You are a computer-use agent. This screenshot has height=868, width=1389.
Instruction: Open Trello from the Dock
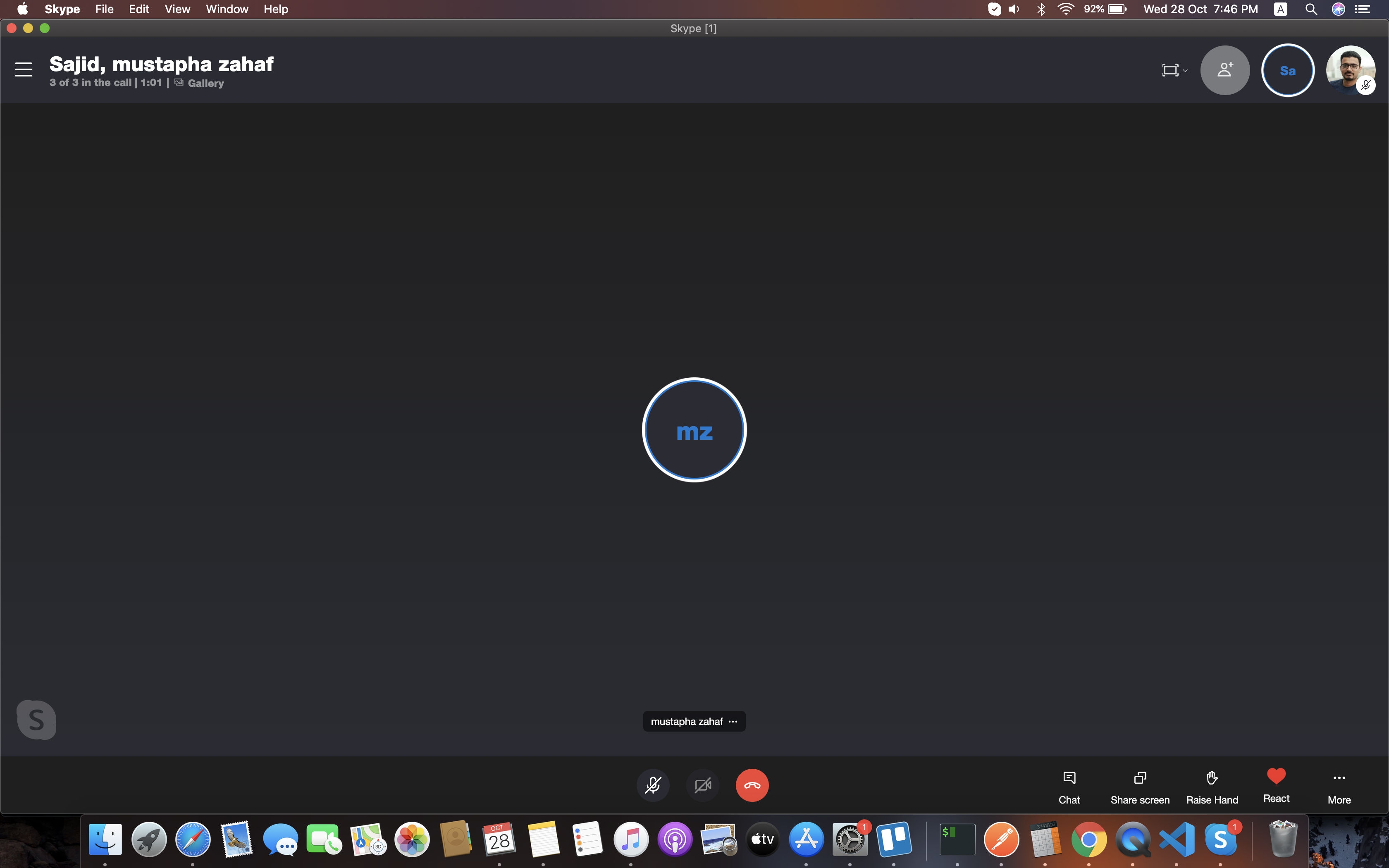pos(894,839)
